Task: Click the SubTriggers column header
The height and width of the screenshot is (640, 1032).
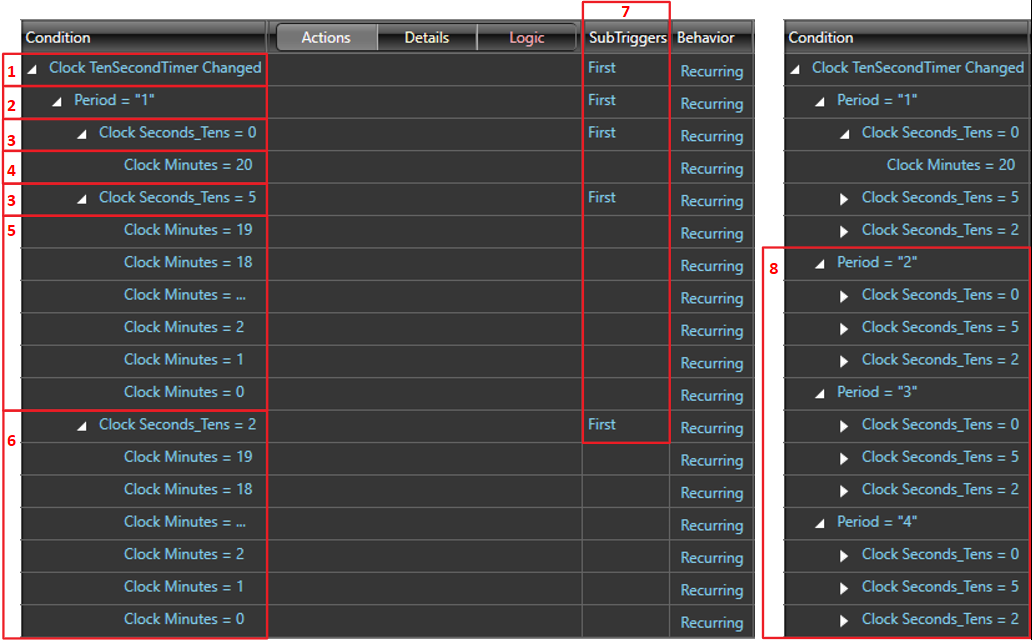Action: coord(627,38)
